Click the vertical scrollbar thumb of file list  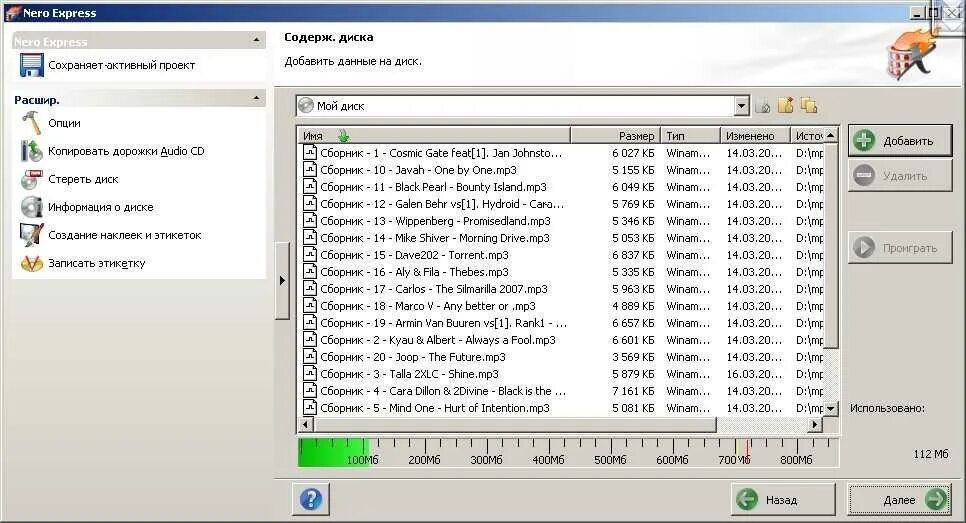point(830,245)
